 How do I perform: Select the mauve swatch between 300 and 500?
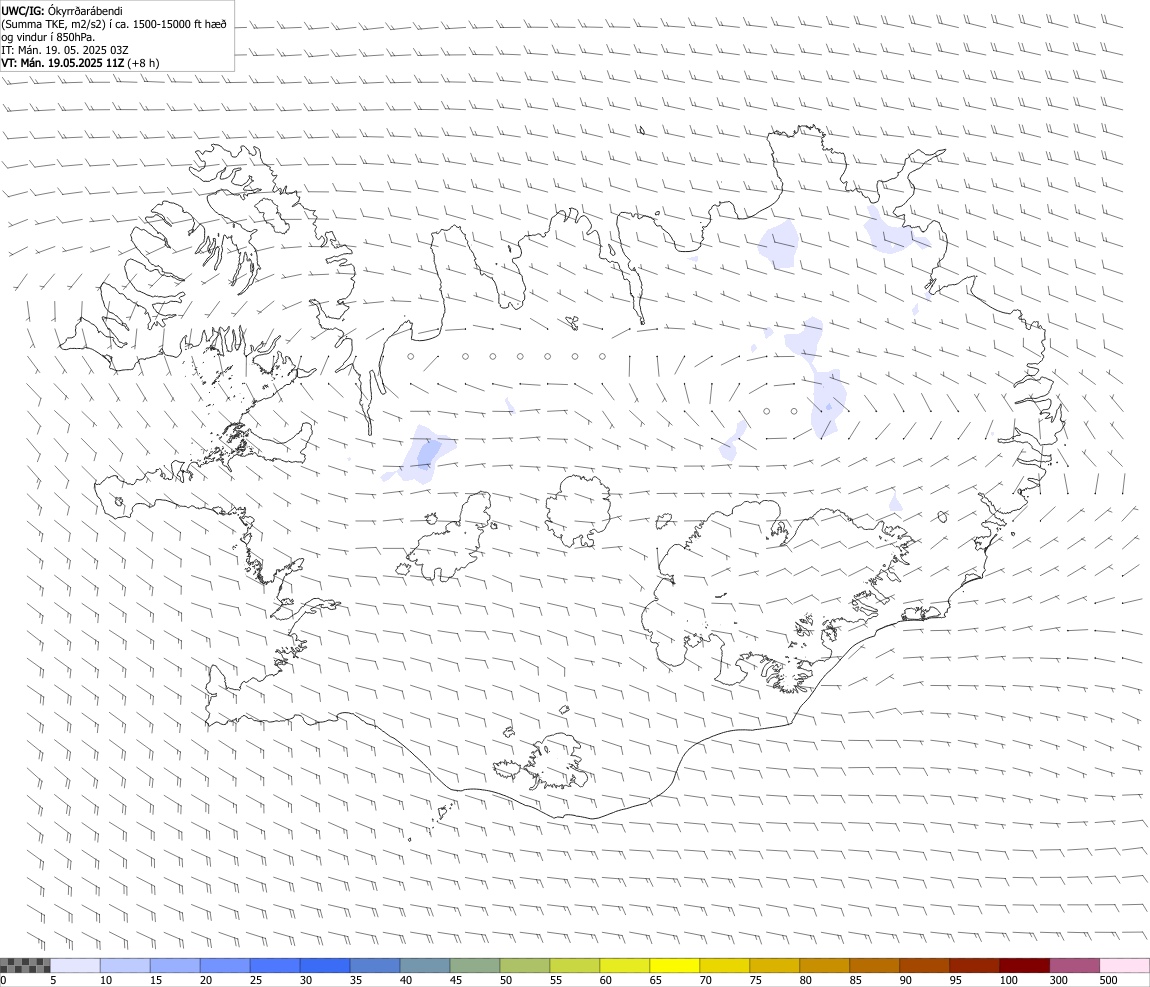pos(1074,965)
